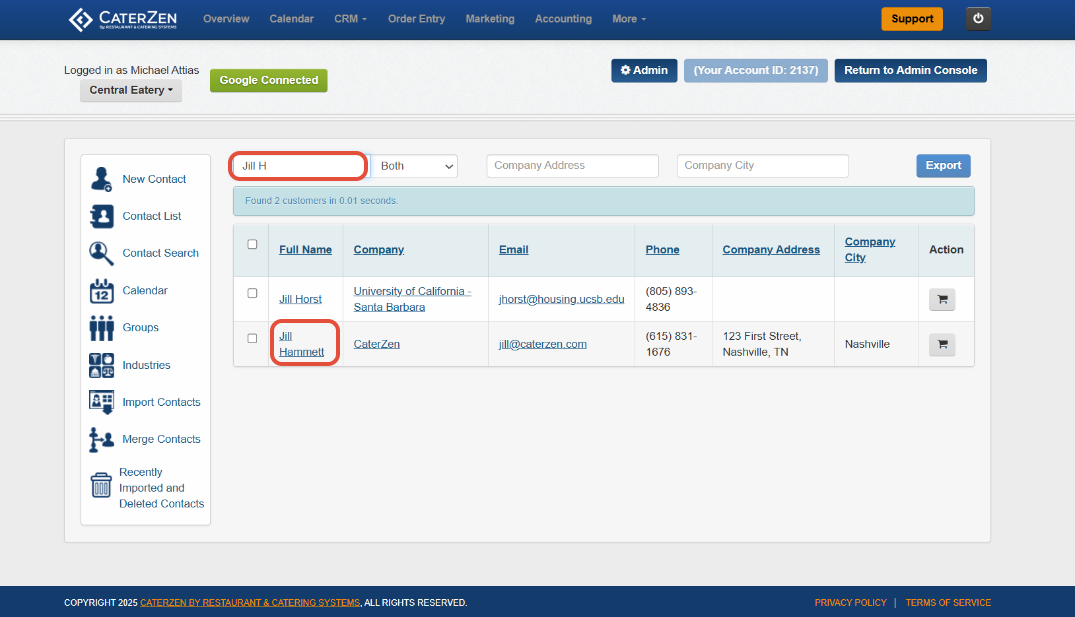Image resolution: width=1075 pixels, height=617 pixels.
Task: Open the Import Contacts sidebar link
Action: tap(161, 402)
